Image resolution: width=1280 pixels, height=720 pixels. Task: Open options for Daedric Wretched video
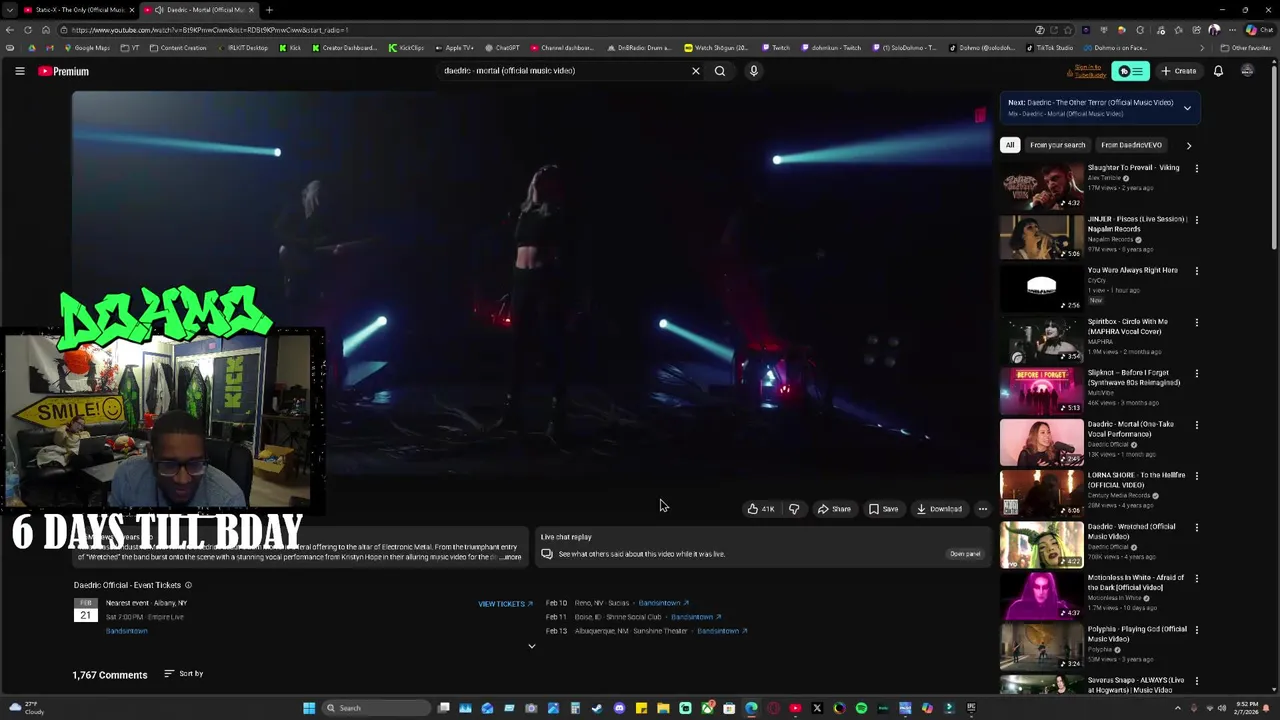tap(1196, 528)
